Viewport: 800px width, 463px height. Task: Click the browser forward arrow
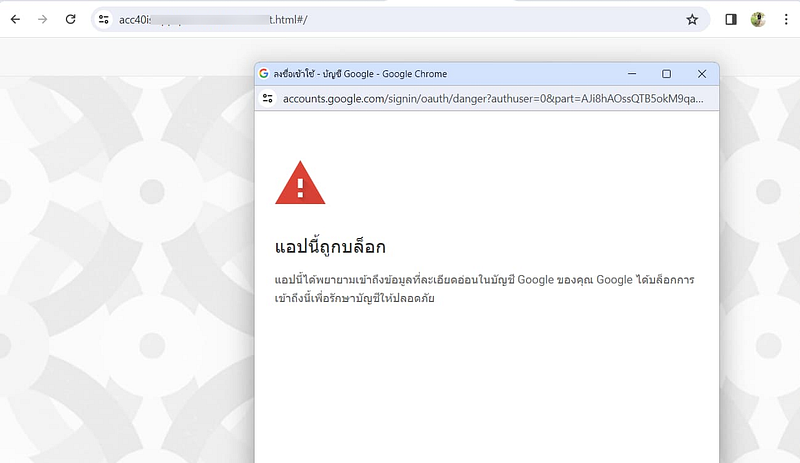(x=42, y=19)
